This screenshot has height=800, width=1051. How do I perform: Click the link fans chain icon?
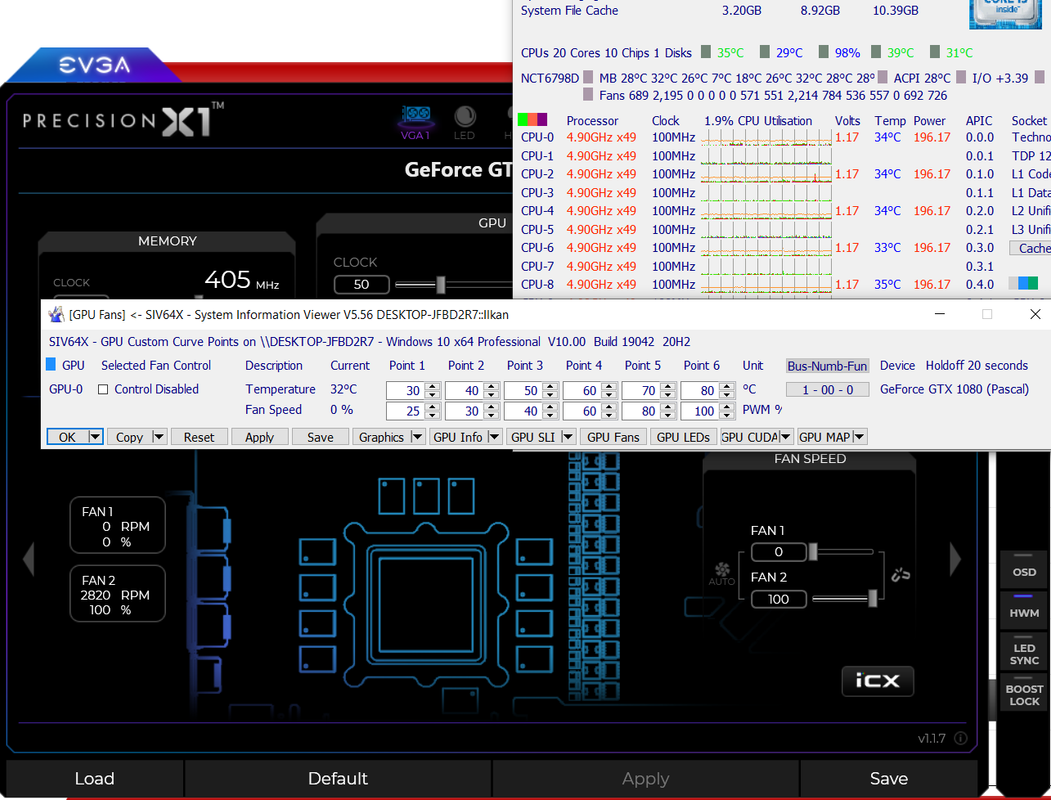pyautogui.click(x=900, y=574)
